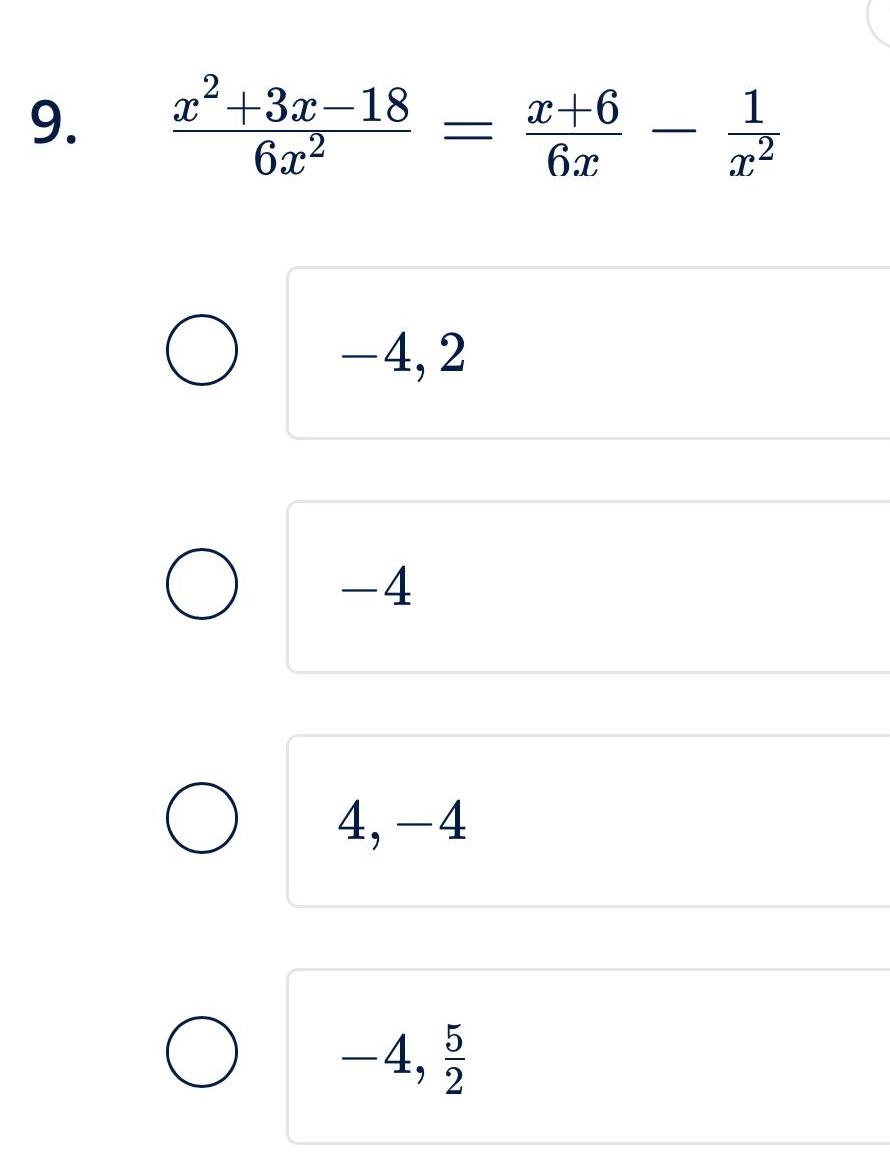Viewport: 890px width, 1160px height.
Task: Click the fraction "1 over x squared"
Action: 752,130
